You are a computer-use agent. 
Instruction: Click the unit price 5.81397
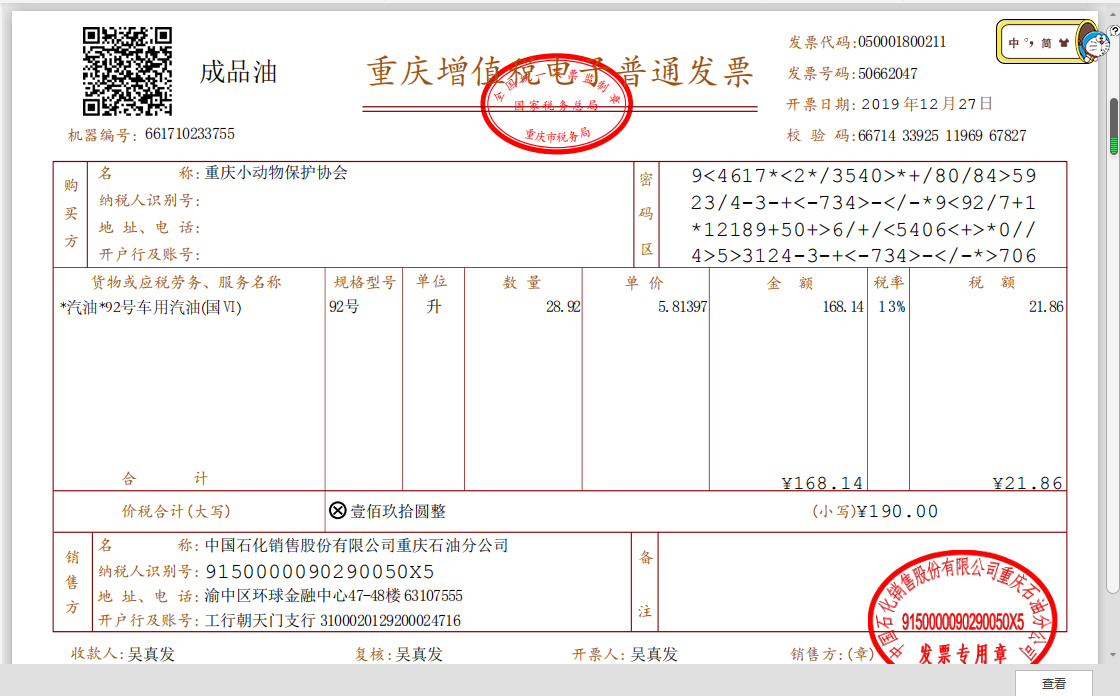point(682,307)
